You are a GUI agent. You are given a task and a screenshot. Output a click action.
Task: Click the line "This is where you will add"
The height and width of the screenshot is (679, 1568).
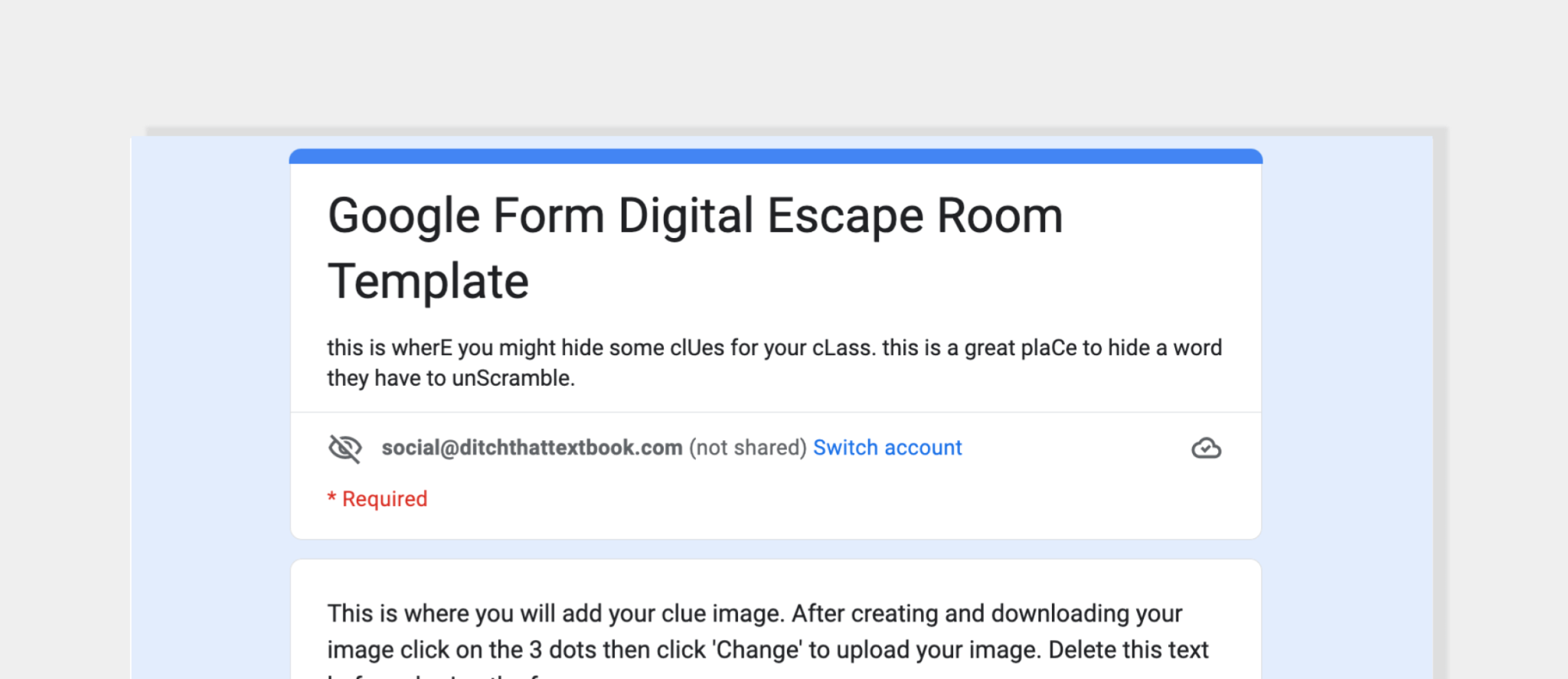[754, 614]
